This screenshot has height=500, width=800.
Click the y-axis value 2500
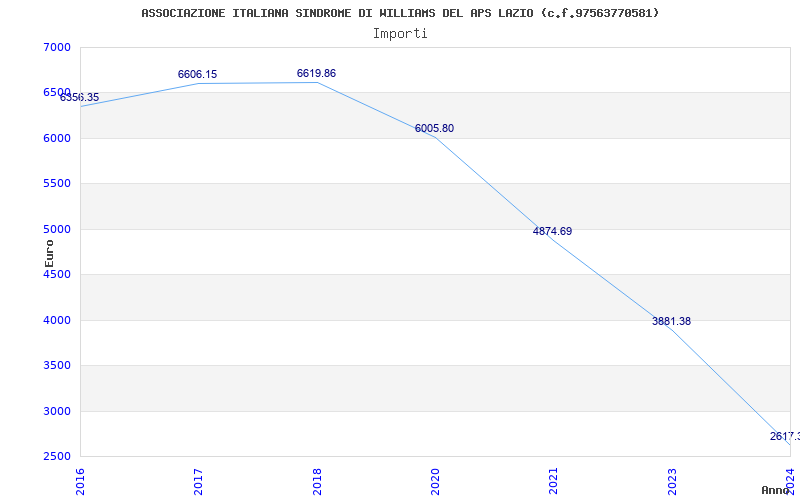pyautogui.click(x=57, y=457)
